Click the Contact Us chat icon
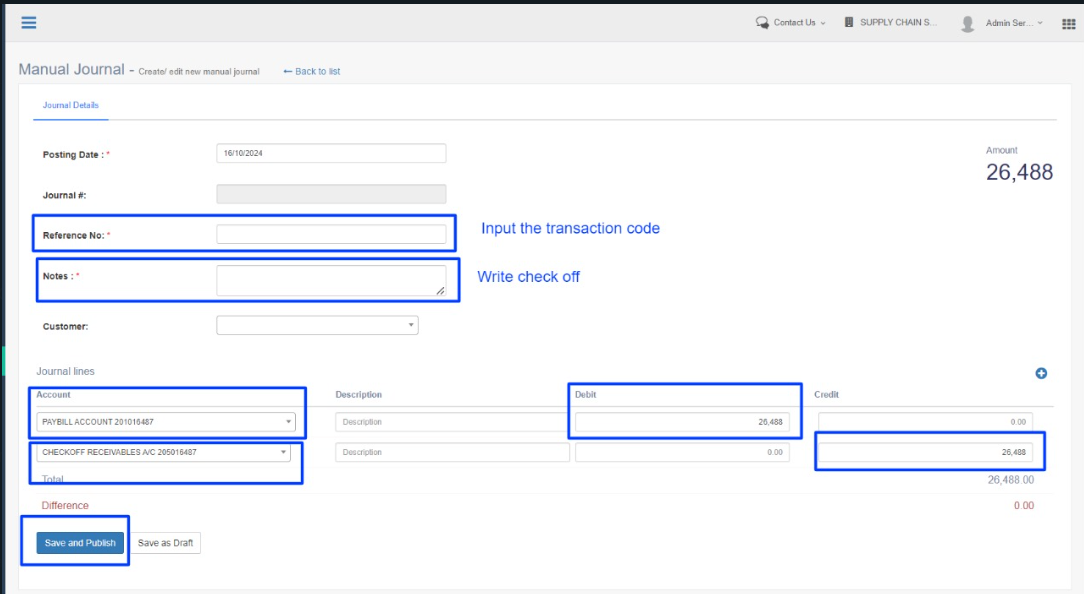1084x594 pixels. click(762, 22)
